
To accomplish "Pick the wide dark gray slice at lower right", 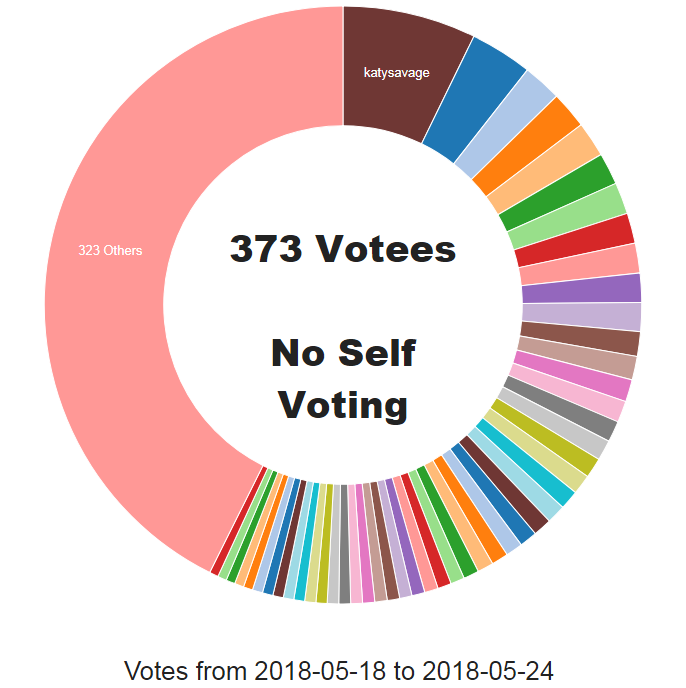I will [561, 408].
